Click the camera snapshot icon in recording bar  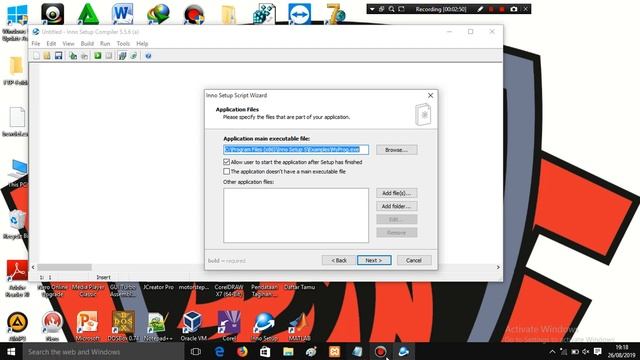(x=513, y=9)
